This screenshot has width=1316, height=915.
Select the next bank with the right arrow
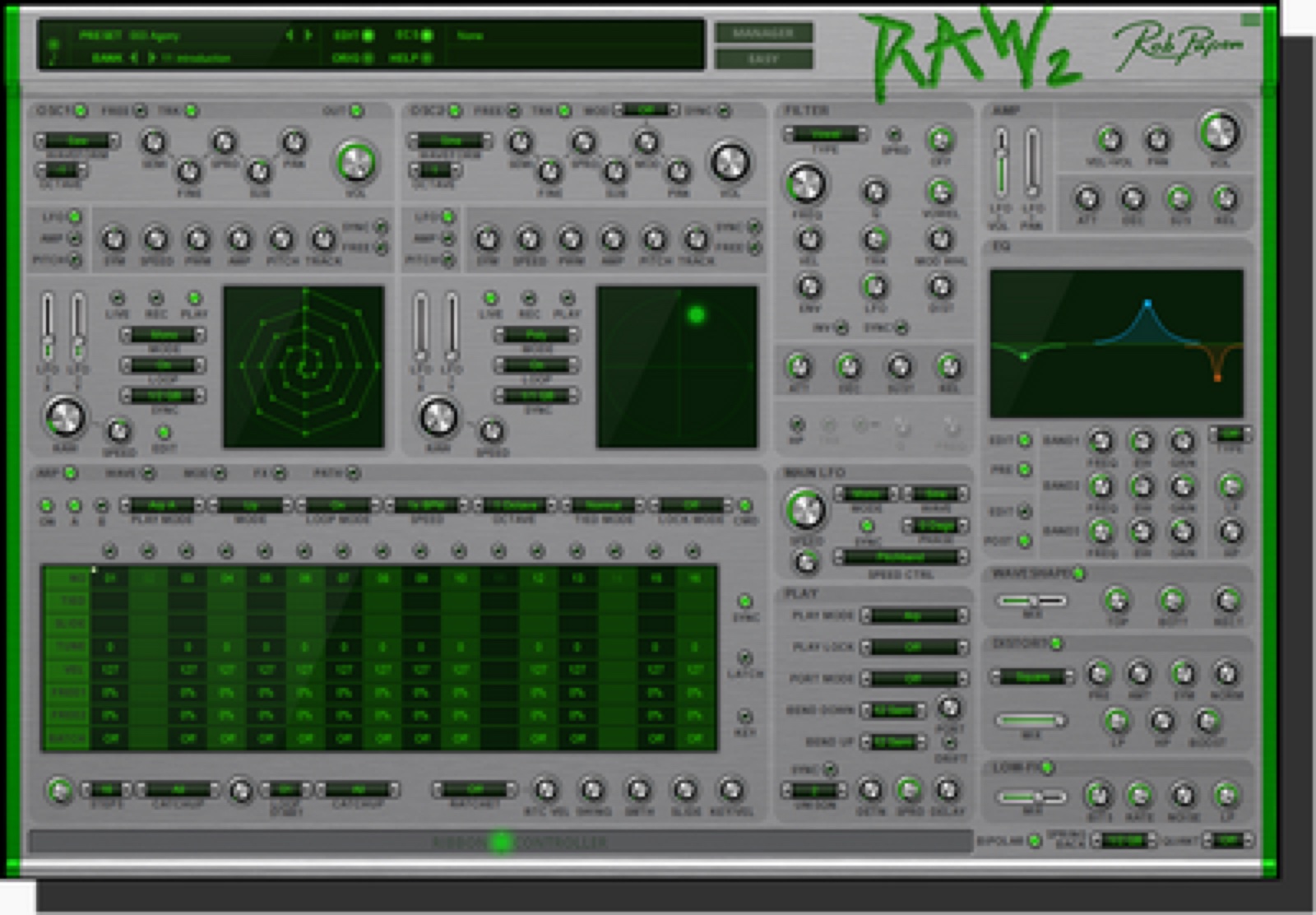(151, 58)
